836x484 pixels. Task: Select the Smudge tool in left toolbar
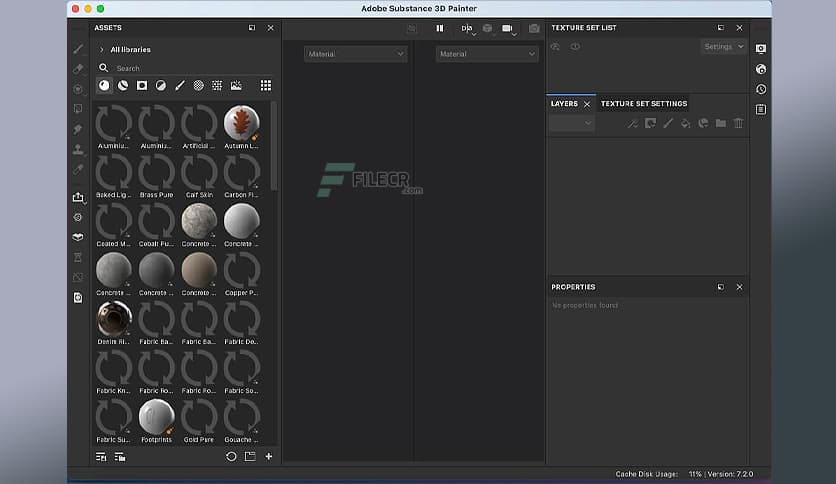pos(78,129)
